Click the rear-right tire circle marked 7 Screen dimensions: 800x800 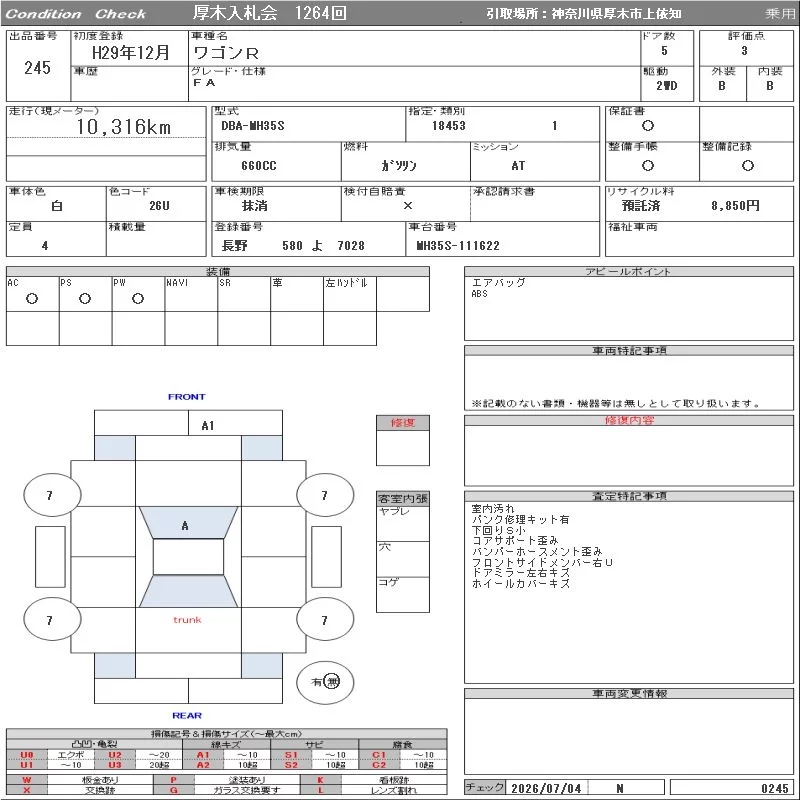[325, 620]
